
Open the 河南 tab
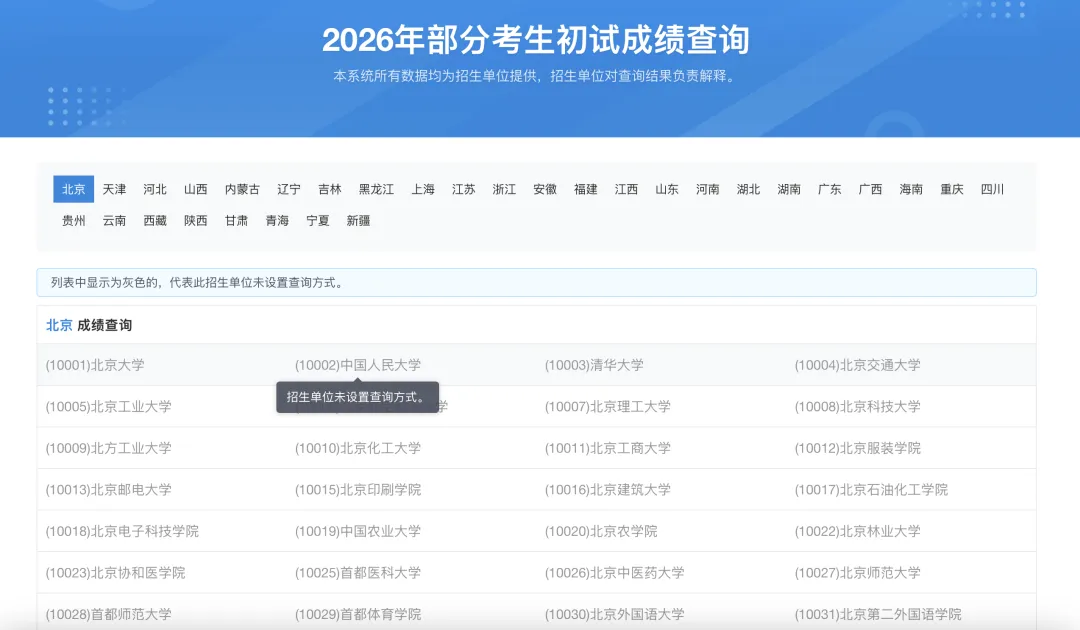point(707,189)
